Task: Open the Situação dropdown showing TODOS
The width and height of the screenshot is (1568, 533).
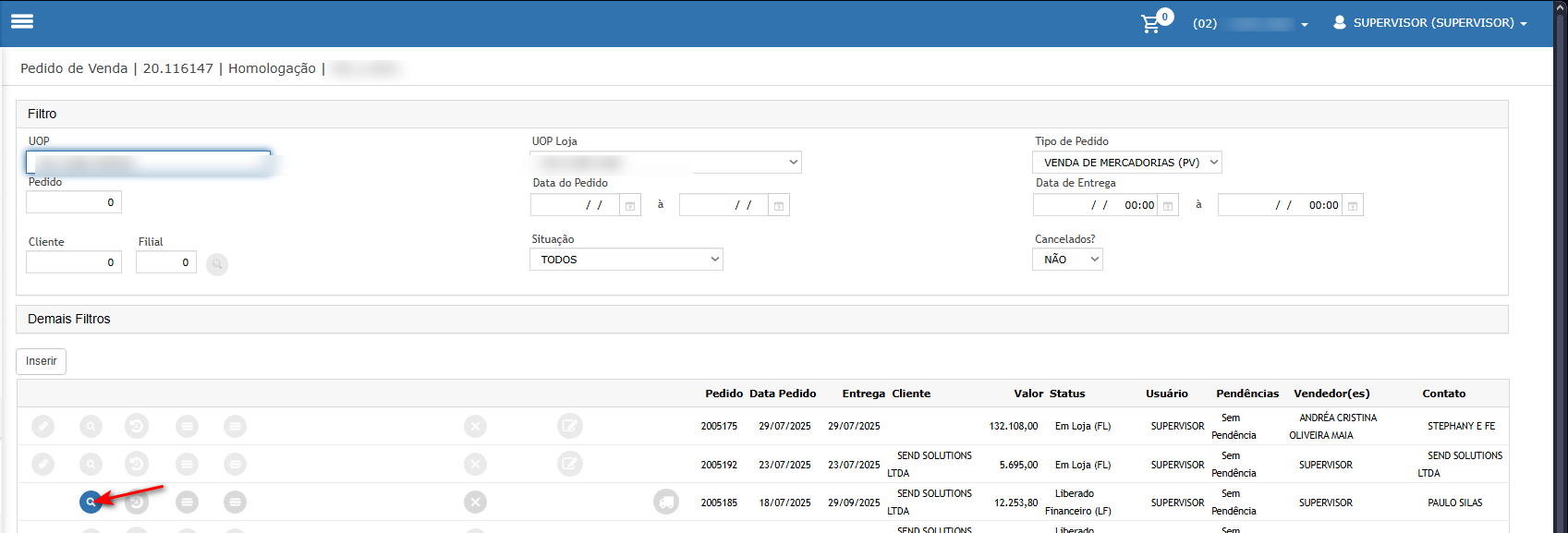Action: click(626, 260)
